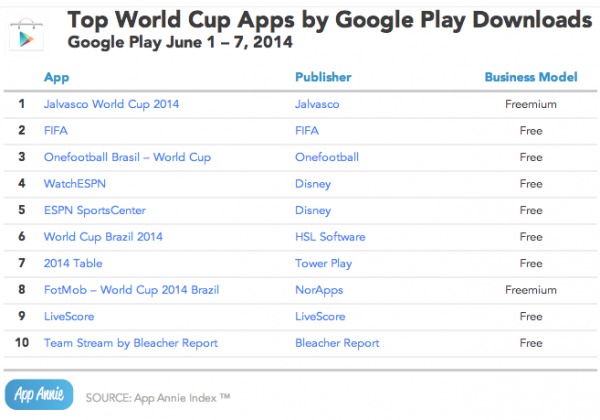Select Free value in FIFA row

(531, 131)
